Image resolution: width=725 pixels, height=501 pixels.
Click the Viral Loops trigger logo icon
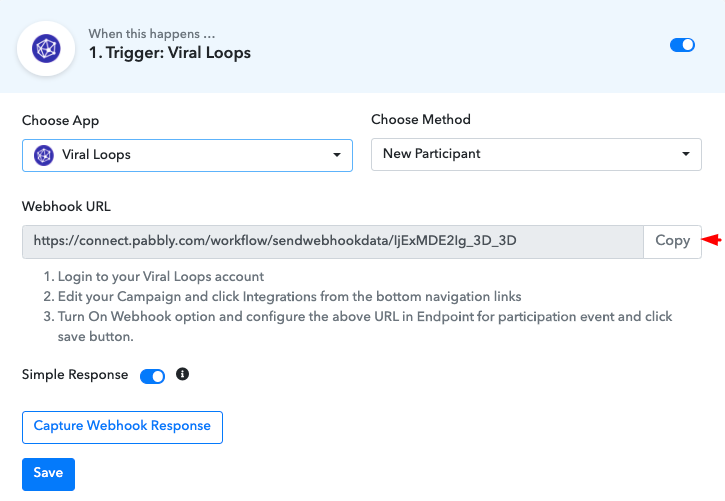tap(46, 49)
